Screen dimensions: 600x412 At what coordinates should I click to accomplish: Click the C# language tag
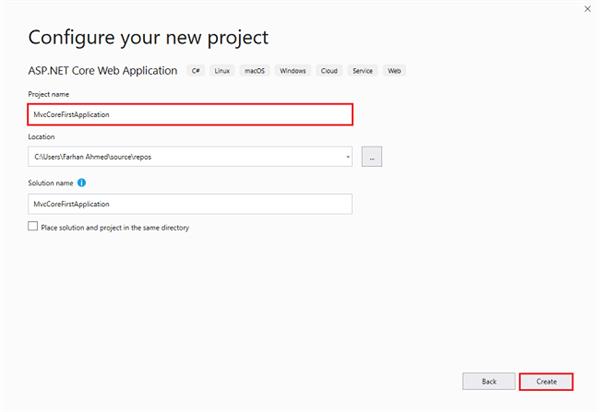(196, 71)
